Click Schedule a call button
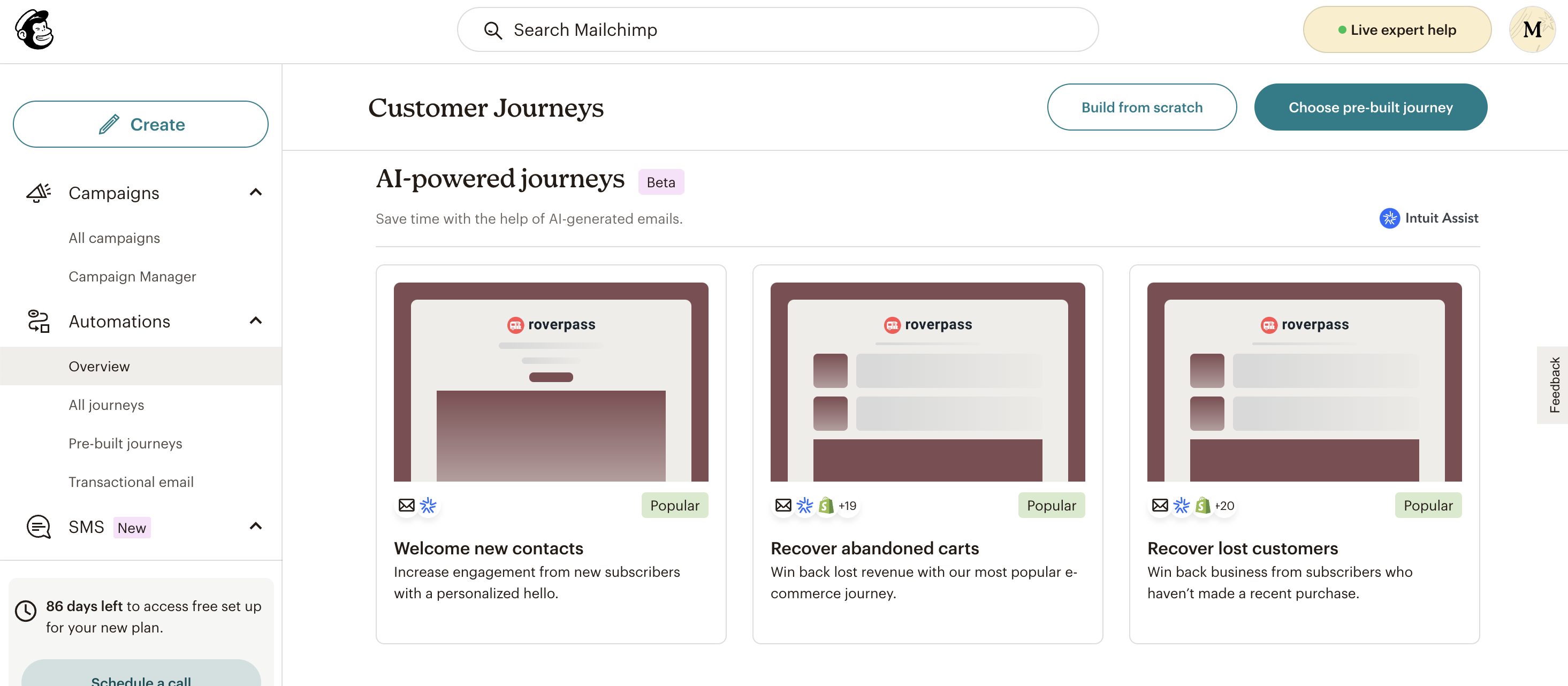 tap(141, 673)
